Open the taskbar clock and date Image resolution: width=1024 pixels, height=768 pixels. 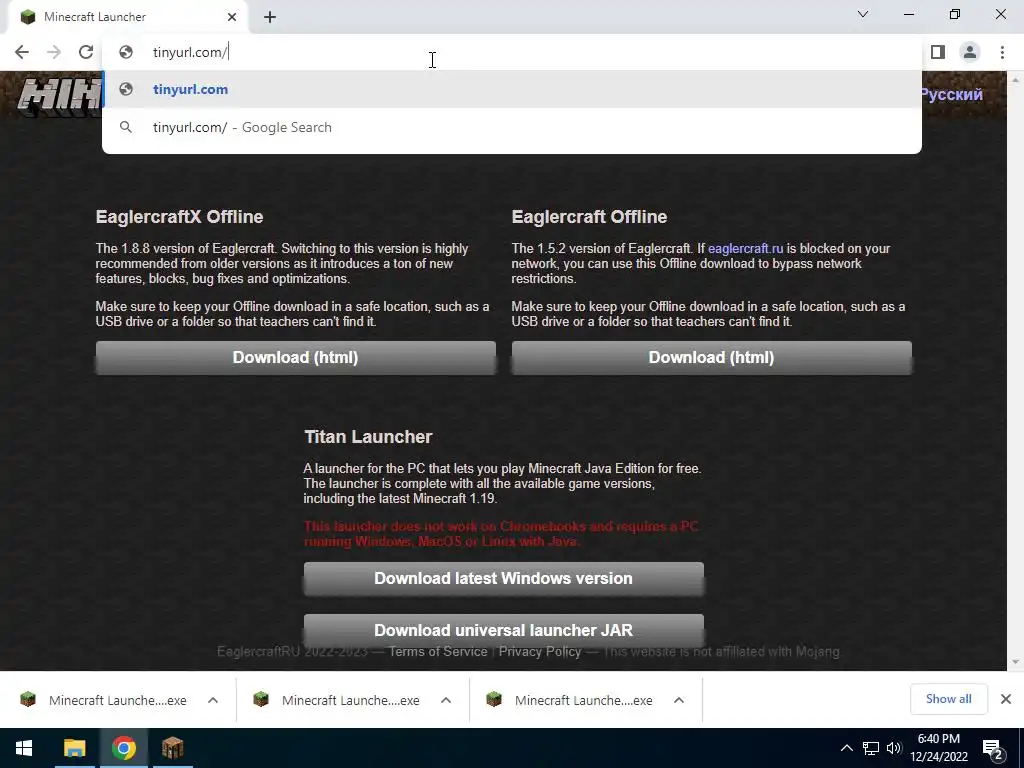point(939,748)
